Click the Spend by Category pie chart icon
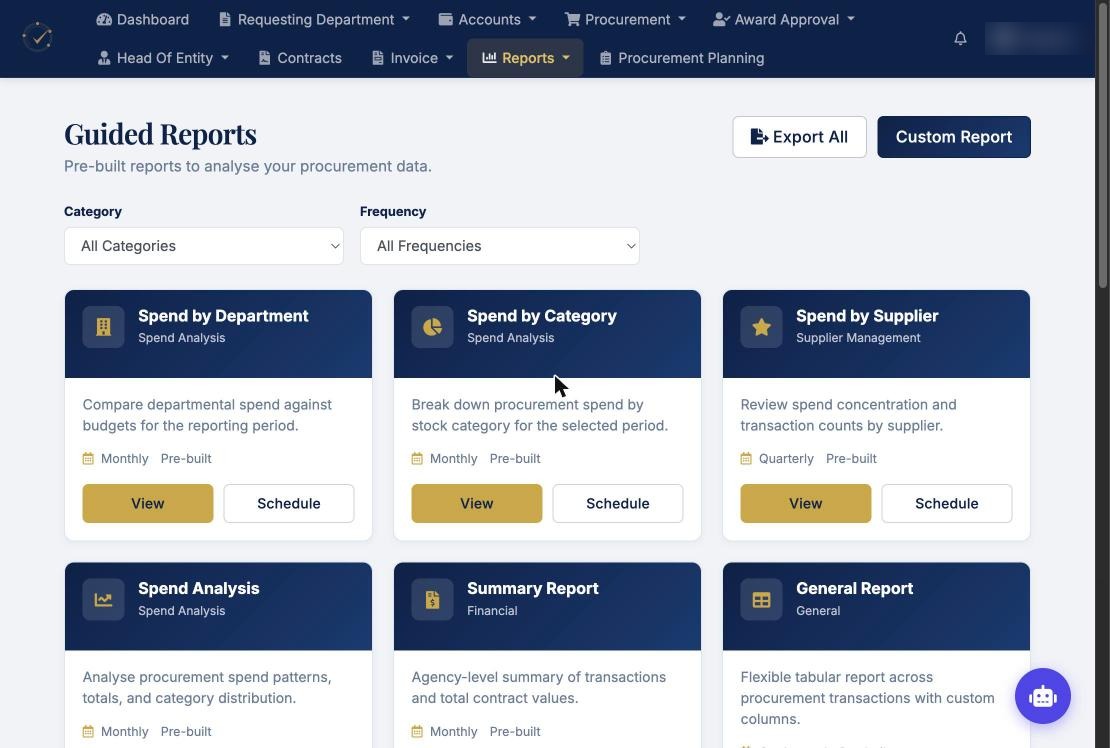 [433, 327]
